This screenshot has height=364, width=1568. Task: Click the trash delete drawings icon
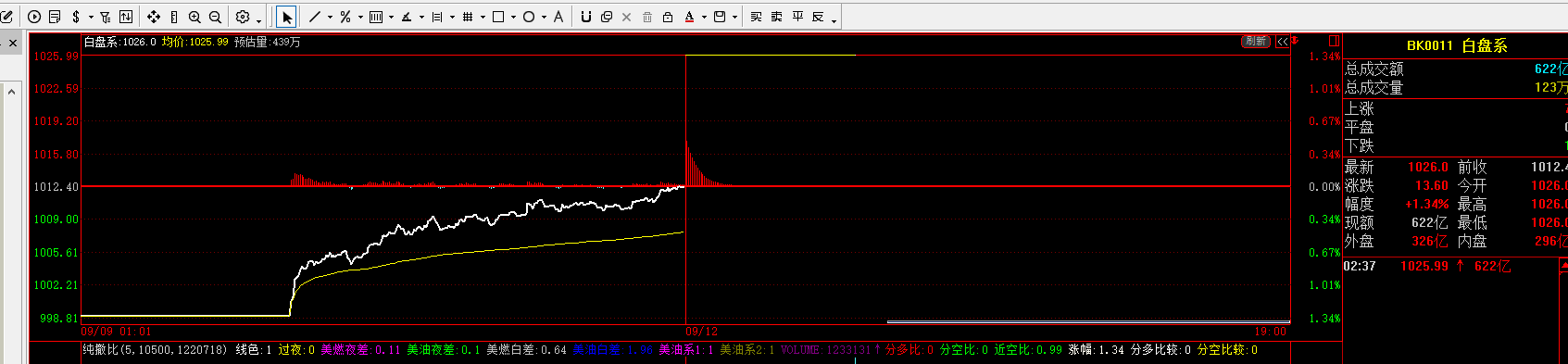pos(647,17)
